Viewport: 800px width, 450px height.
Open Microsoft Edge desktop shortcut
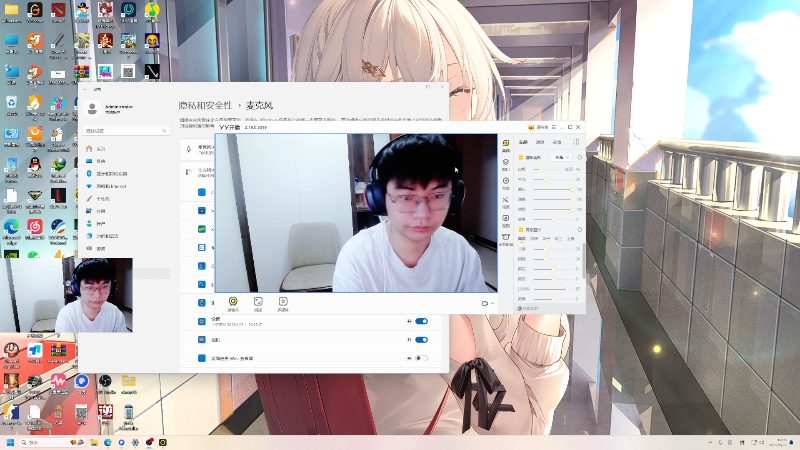(x=11, y=229)
